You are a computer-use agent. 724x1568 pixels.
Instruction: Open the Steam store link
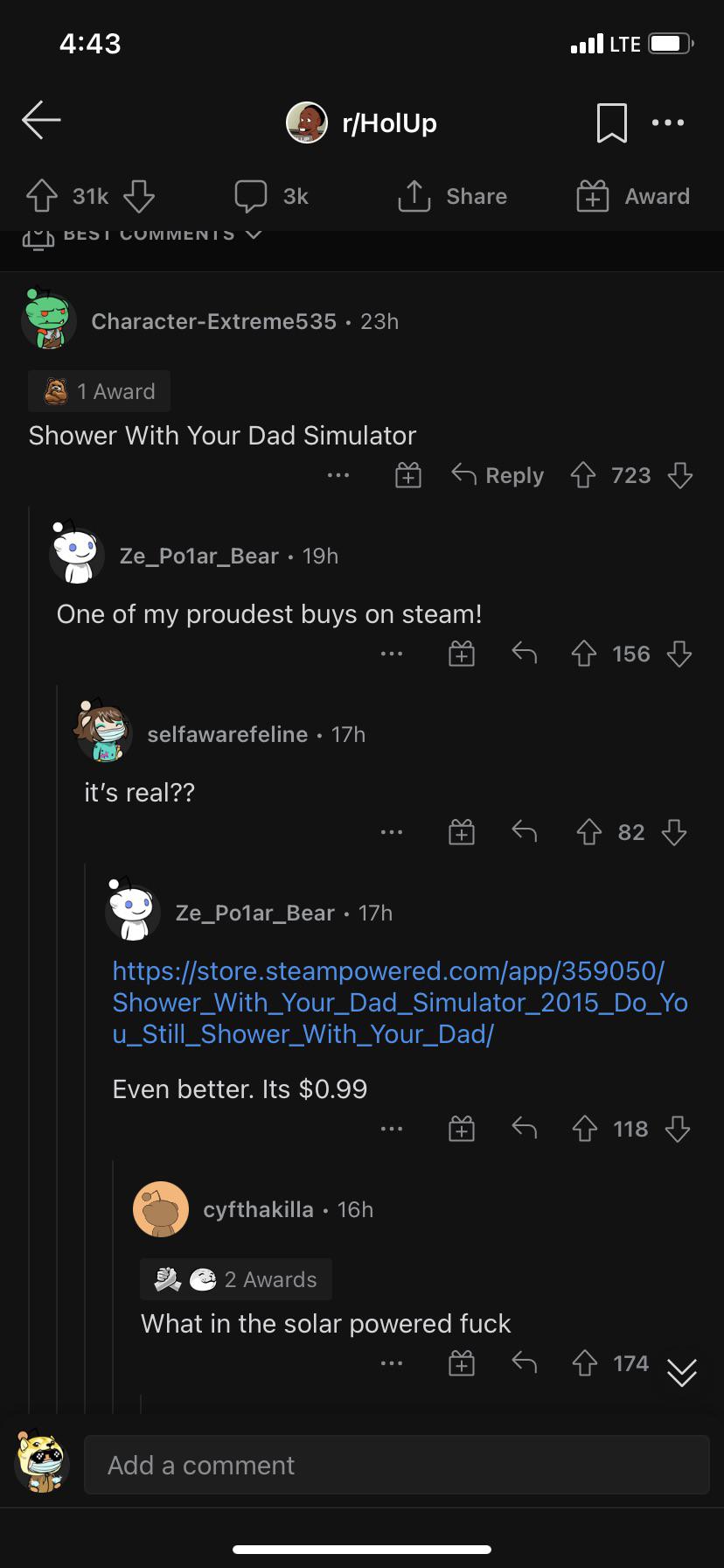(400, 1002)
